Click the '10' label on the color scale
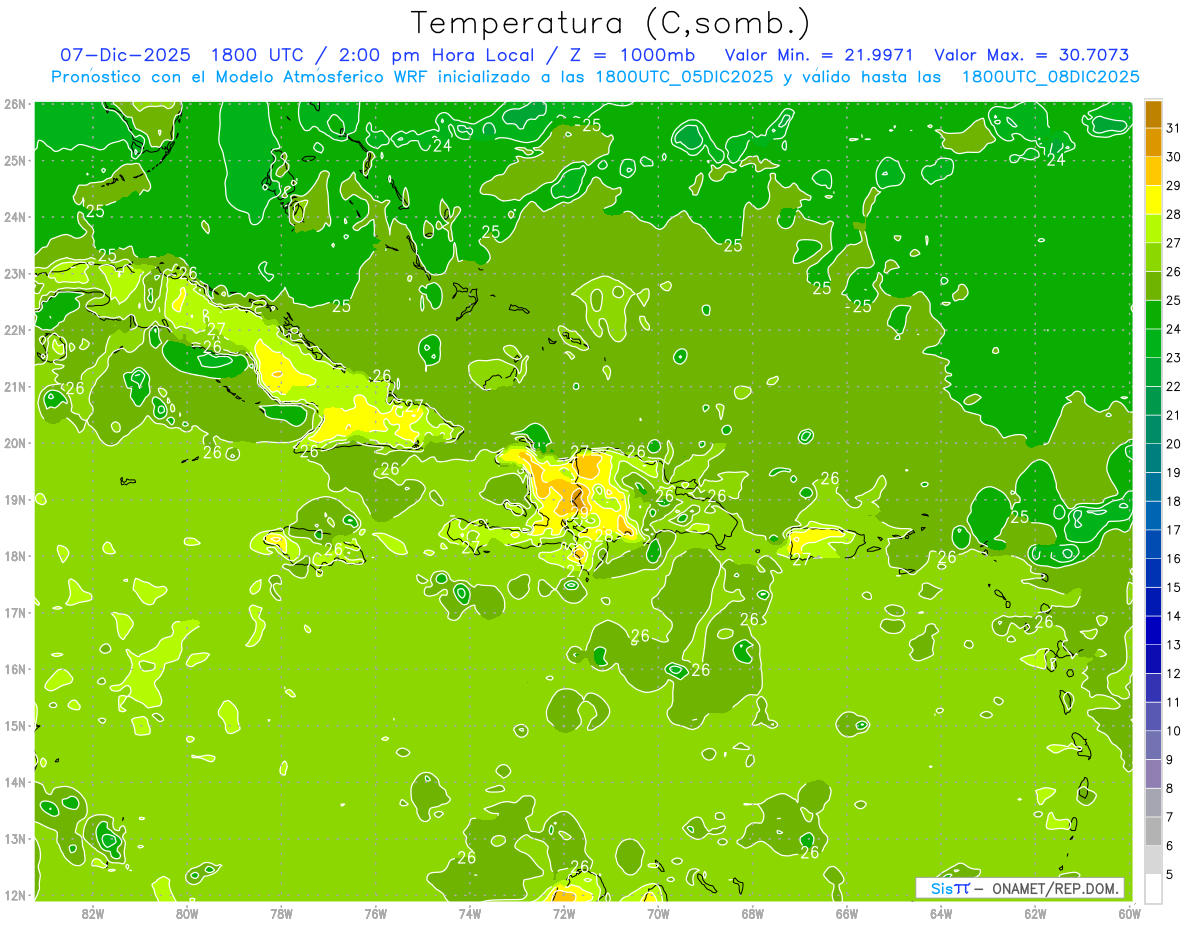 click(1174, 731)
